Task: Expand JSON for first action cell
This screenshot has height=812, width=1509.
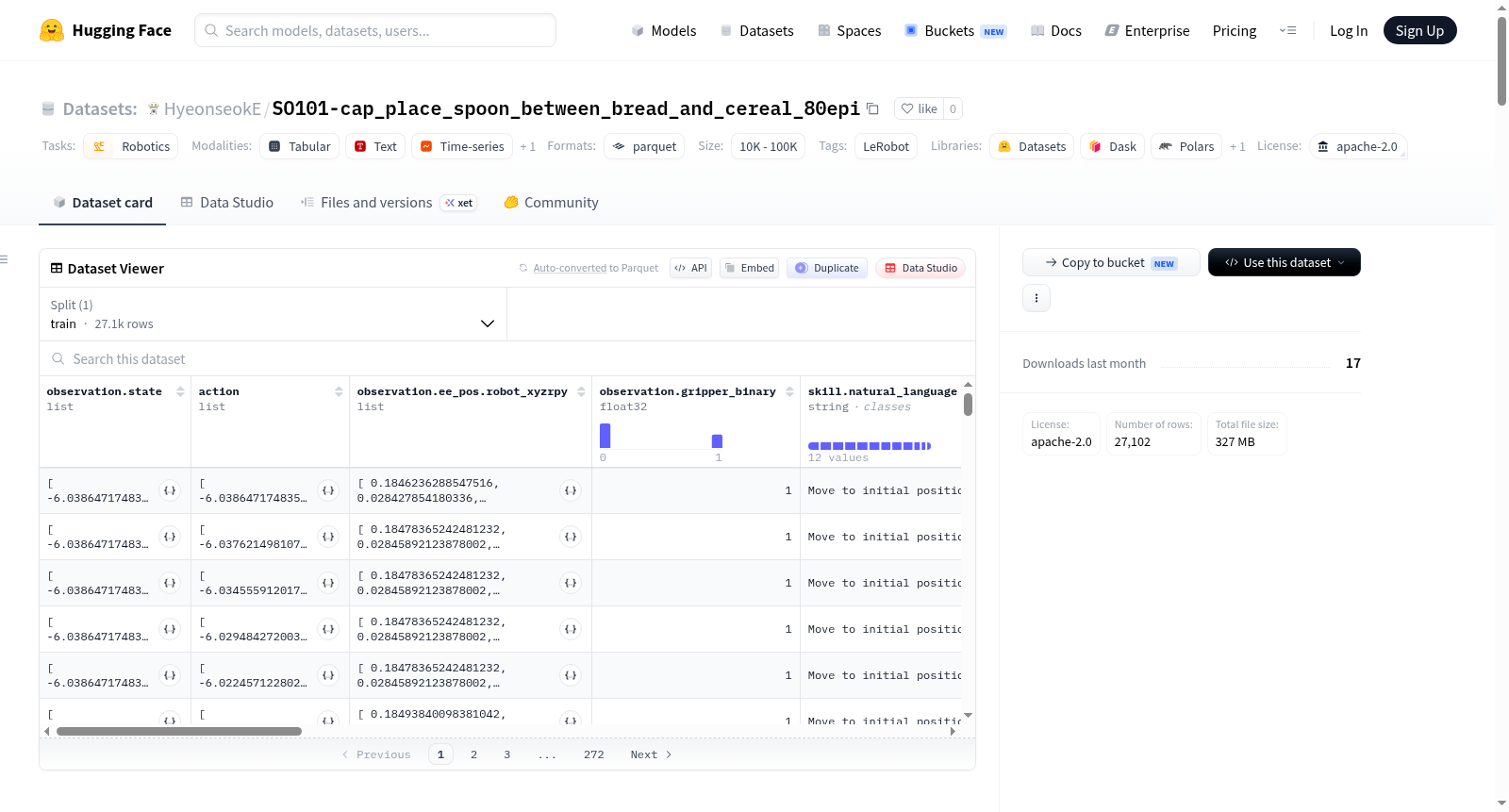Action: pyautogui.click(x=328, y=490)
